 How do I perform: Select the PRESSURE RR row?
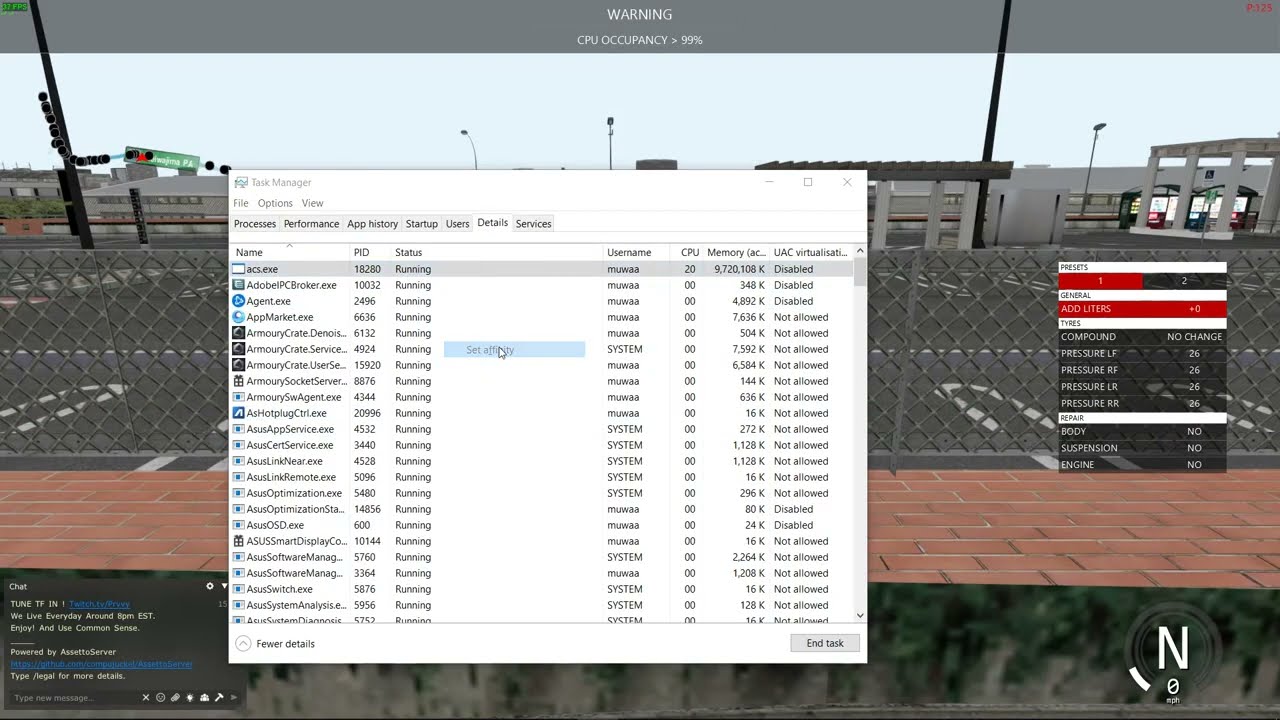pos(1142,403)
